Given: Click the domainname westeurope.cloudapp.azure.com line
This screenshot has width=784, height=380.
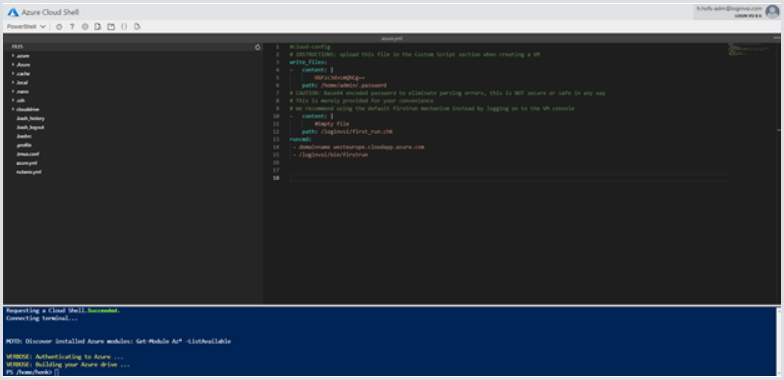Looking at the screenshot, I should [358, 147].
